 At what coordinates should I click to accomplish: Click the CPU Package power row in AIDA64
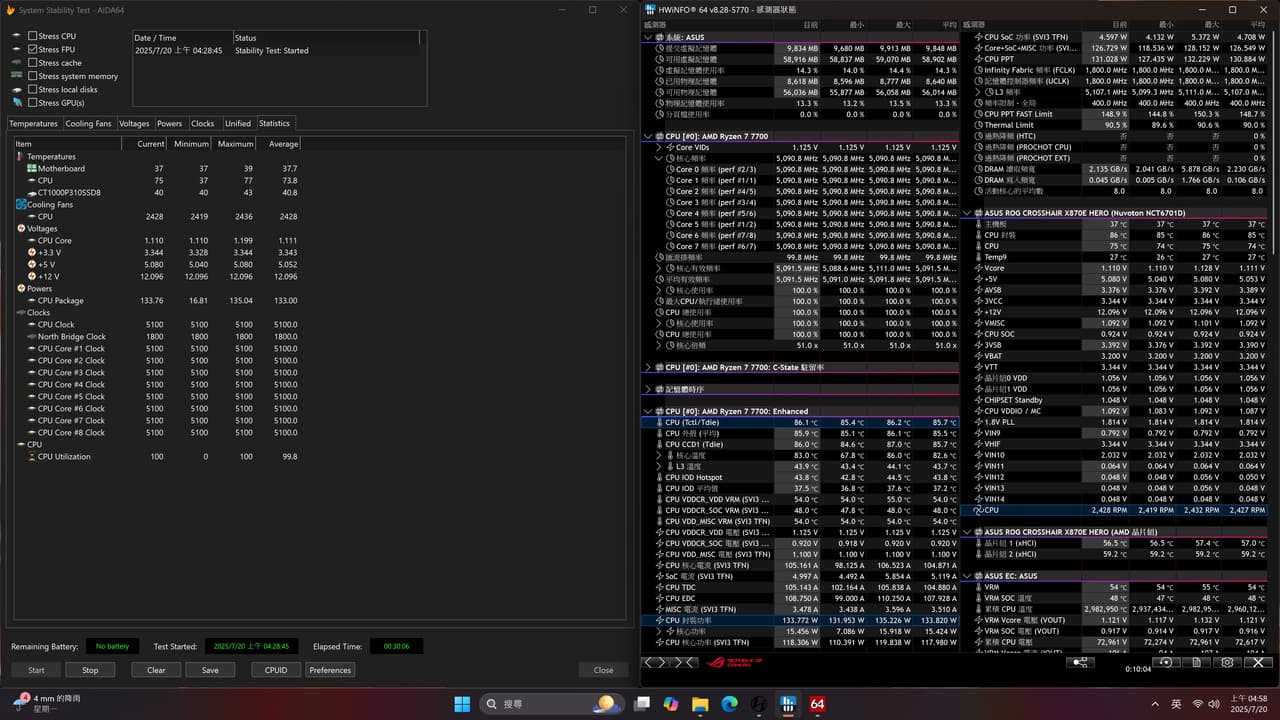[x=157, y=301]
